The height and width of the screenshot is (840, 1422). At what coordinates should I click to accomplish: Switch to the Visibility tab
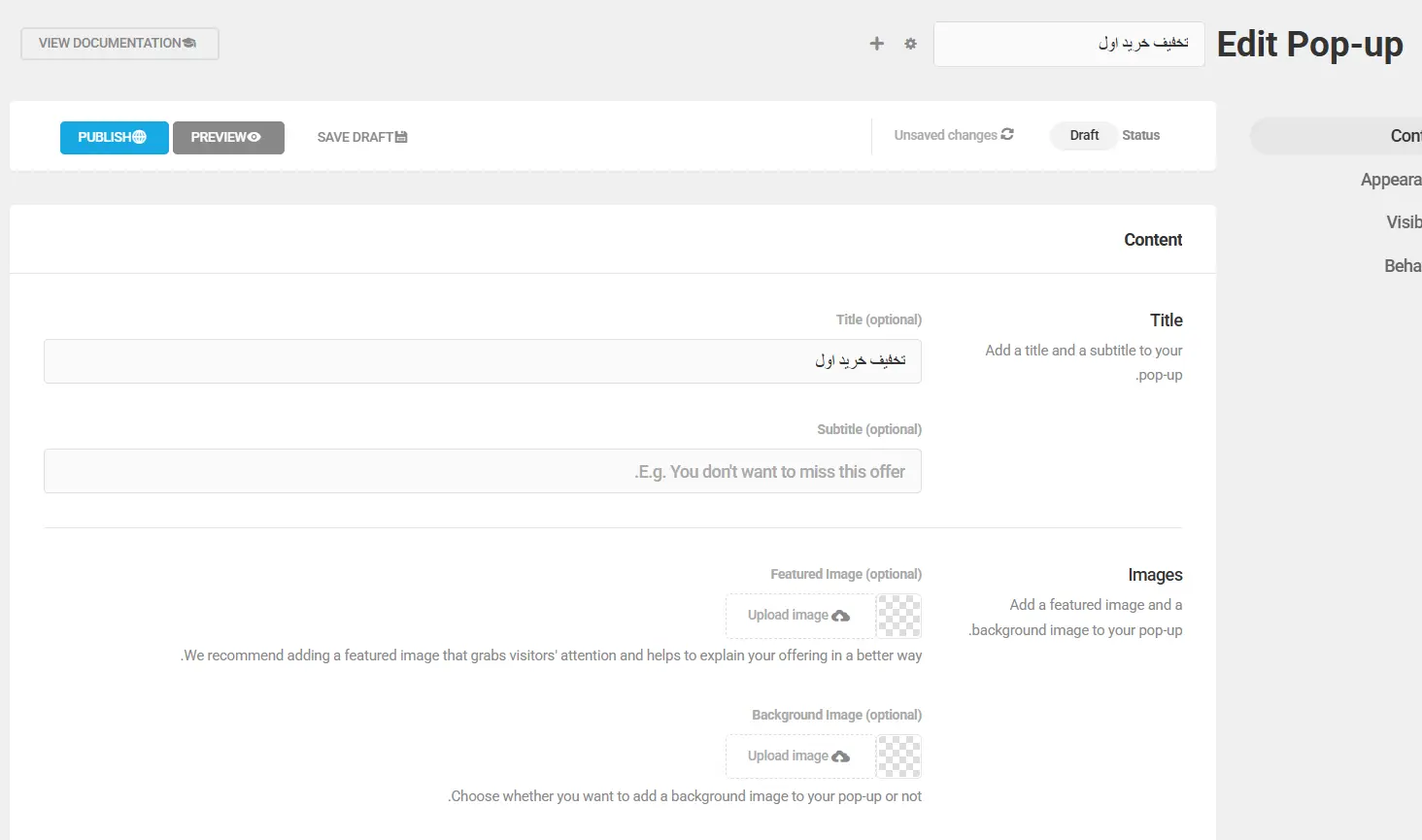1404,222
